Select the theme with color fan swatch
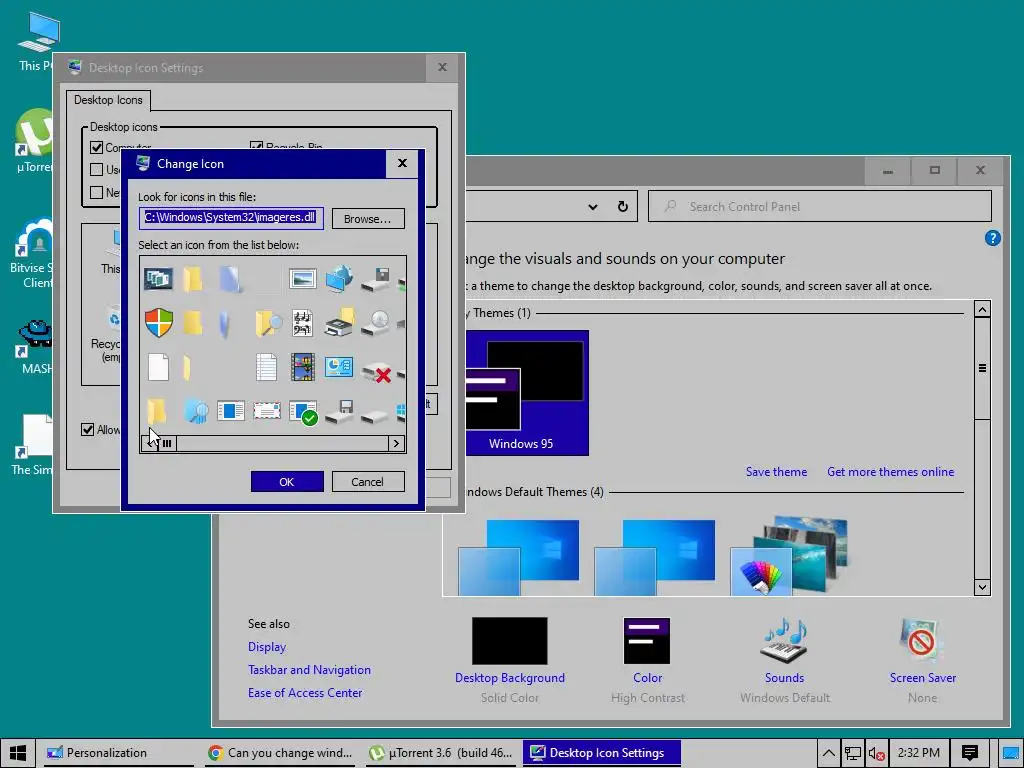This screenshot has height=768, width=1024. tap(790, 555)
